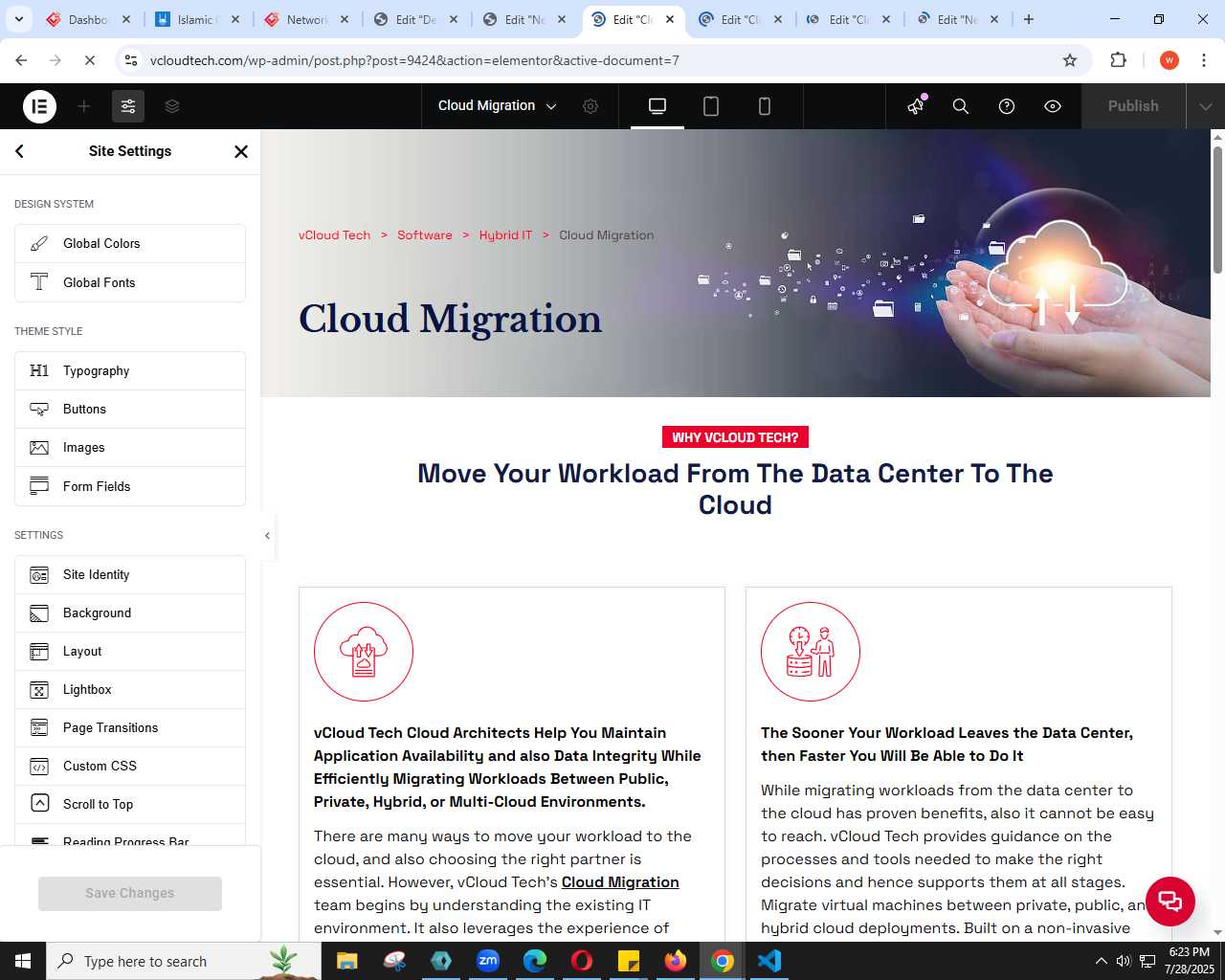The image size is (1225, 980).
Task: Open Images theme style
Action: point(130,448)
